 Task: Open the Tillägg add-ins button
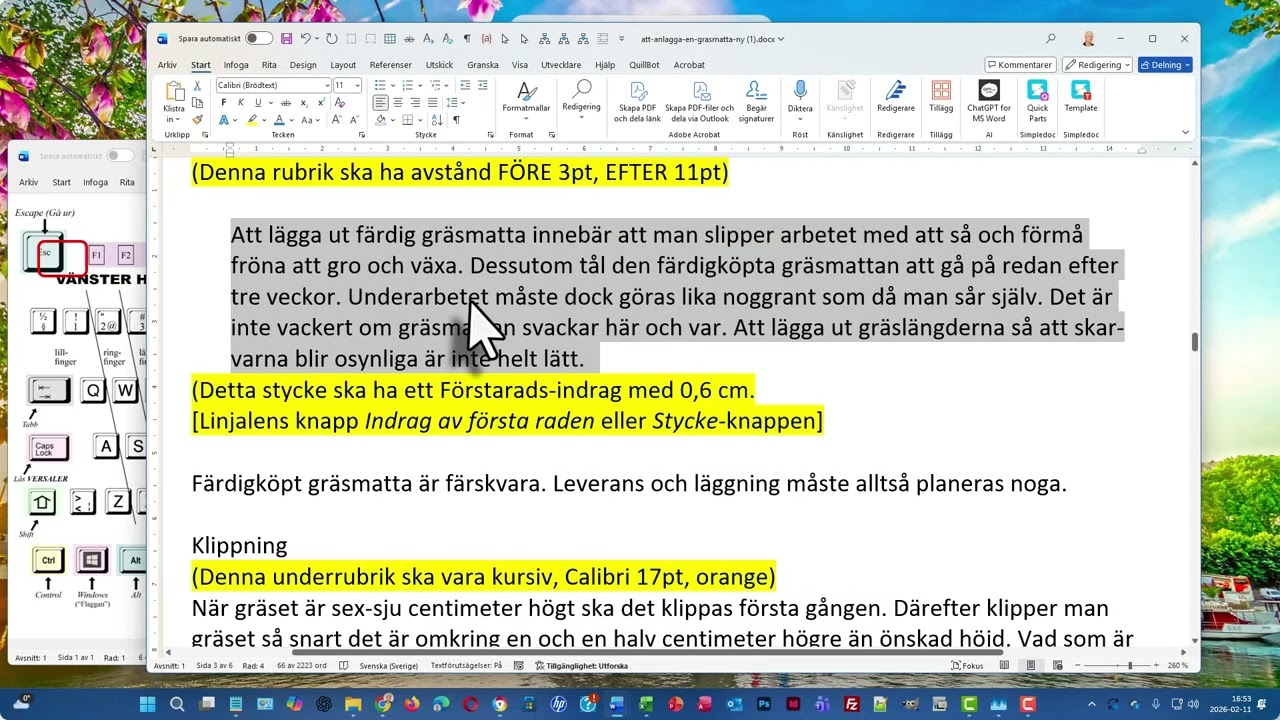point(940,98)
